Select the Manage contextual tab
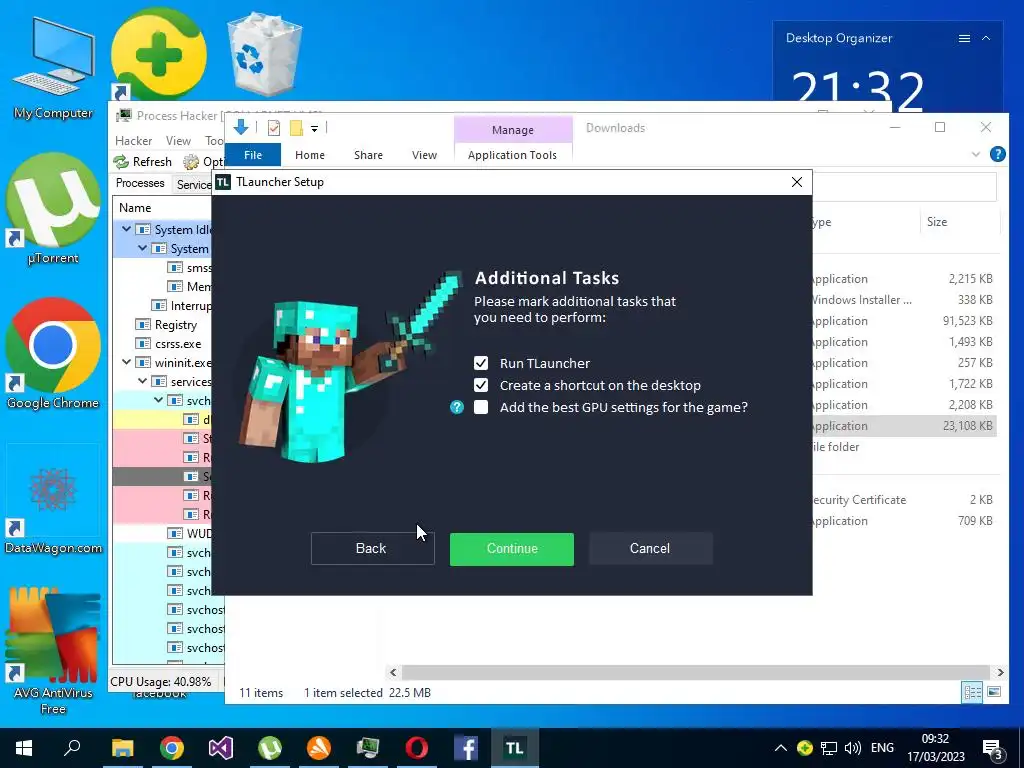The image size is (1024, 768). 513,130
